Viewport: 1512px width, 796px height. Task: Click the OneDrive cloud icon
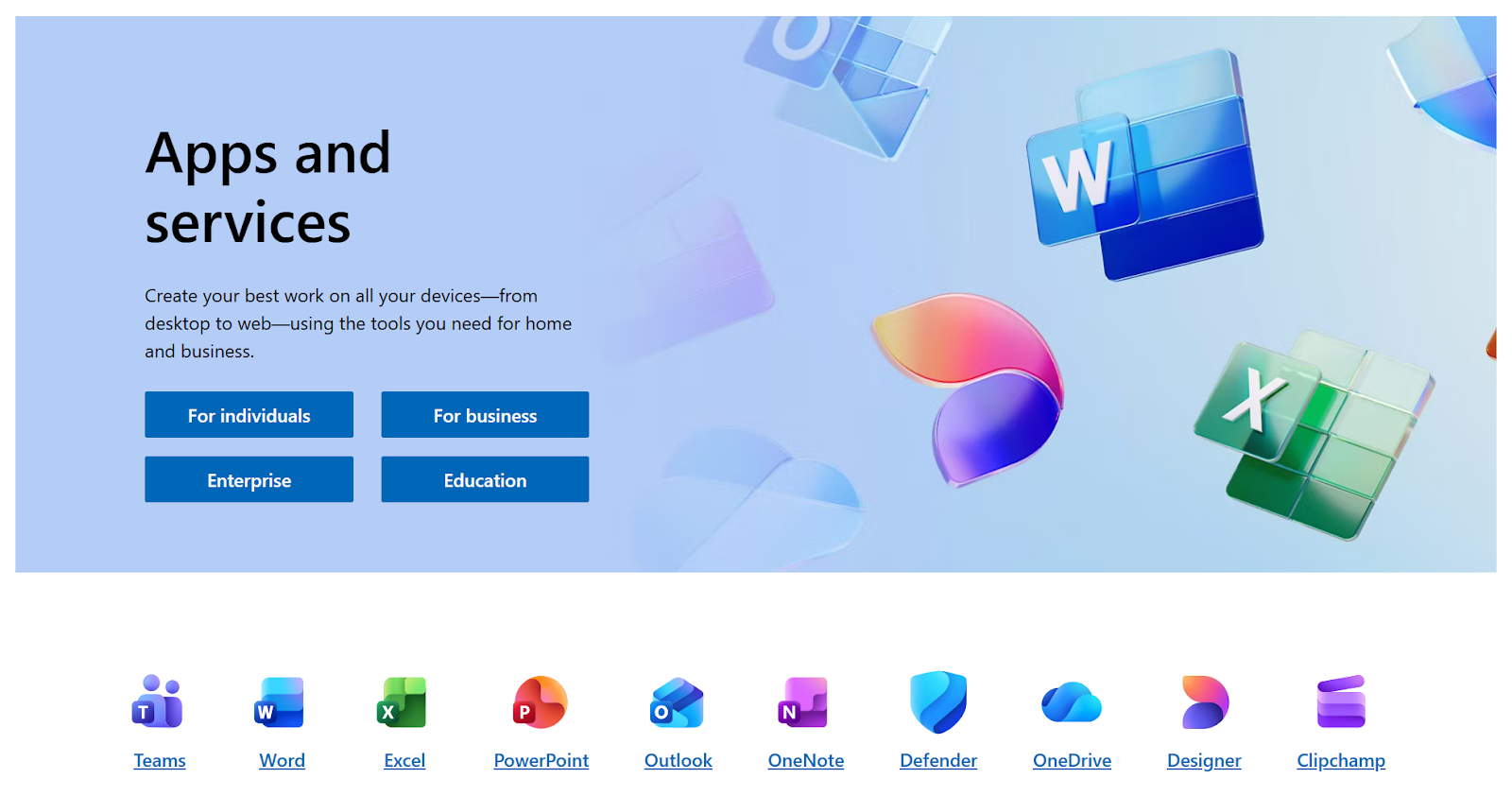(1071, 701)
